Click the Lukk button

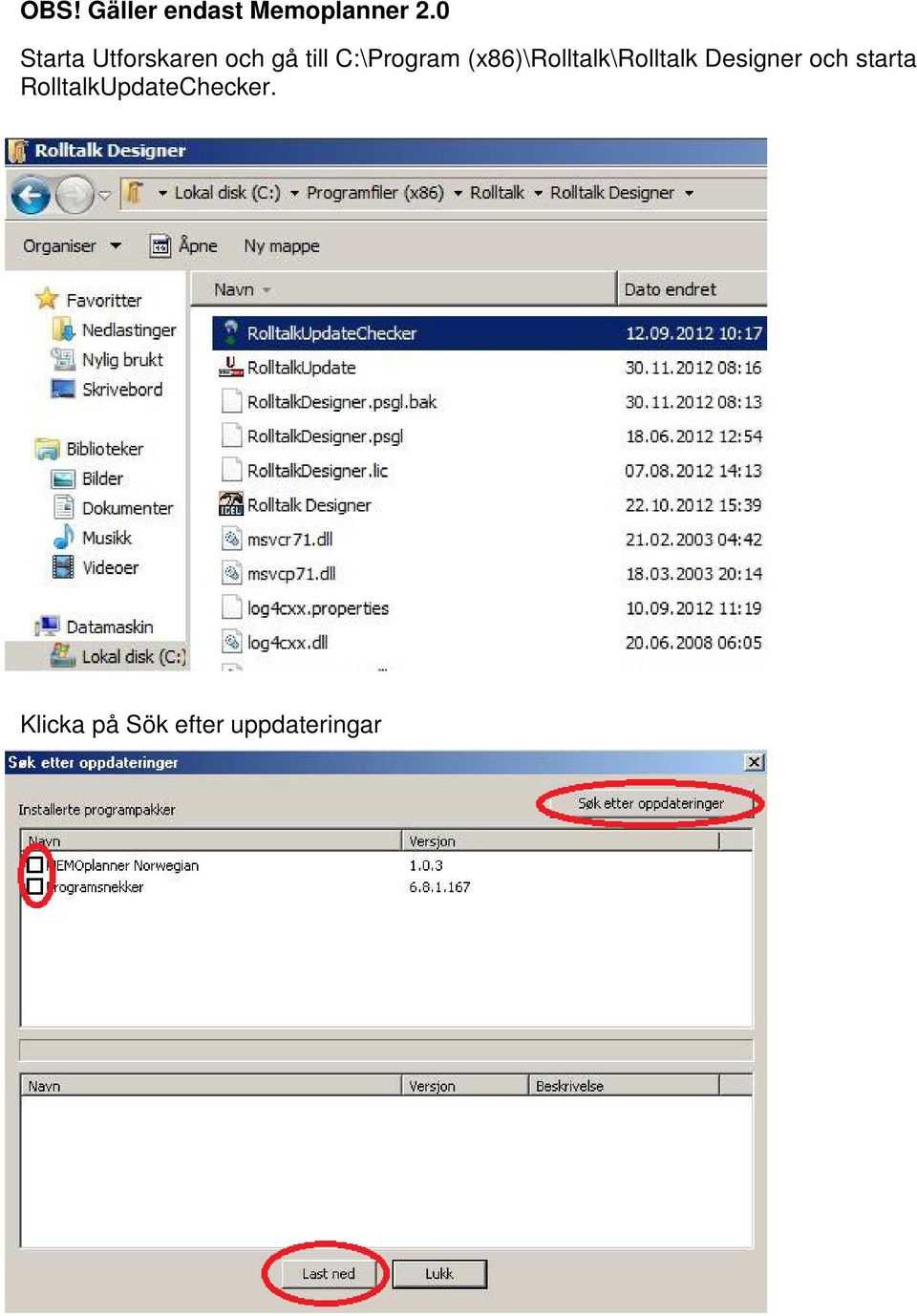[439, 1274]
